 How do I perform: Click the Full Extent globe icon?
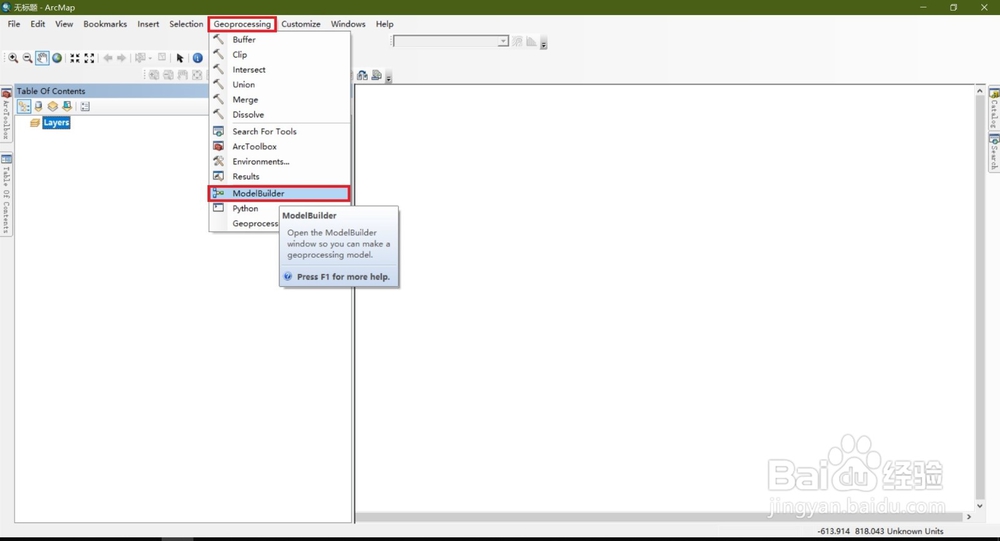click(x=57, y=58)
